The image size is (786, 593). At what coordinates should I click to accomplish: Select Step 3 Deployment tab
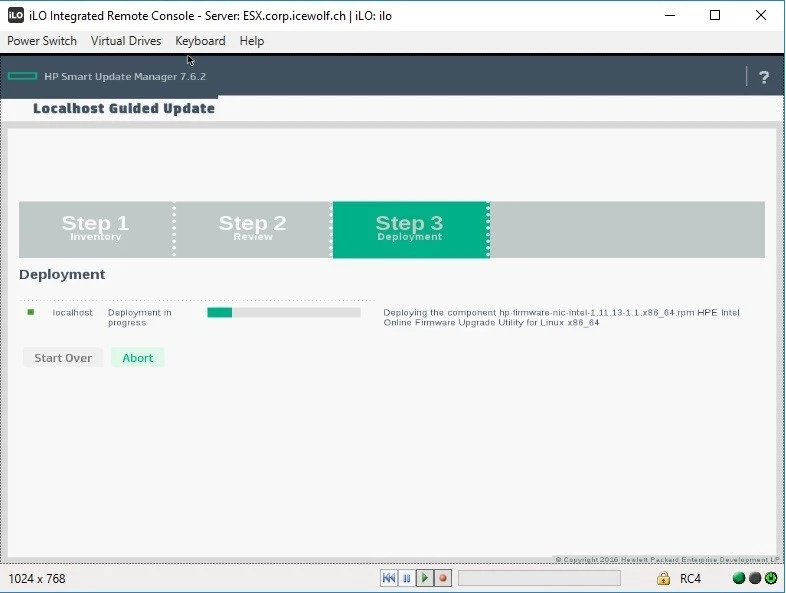click(410, 230)
